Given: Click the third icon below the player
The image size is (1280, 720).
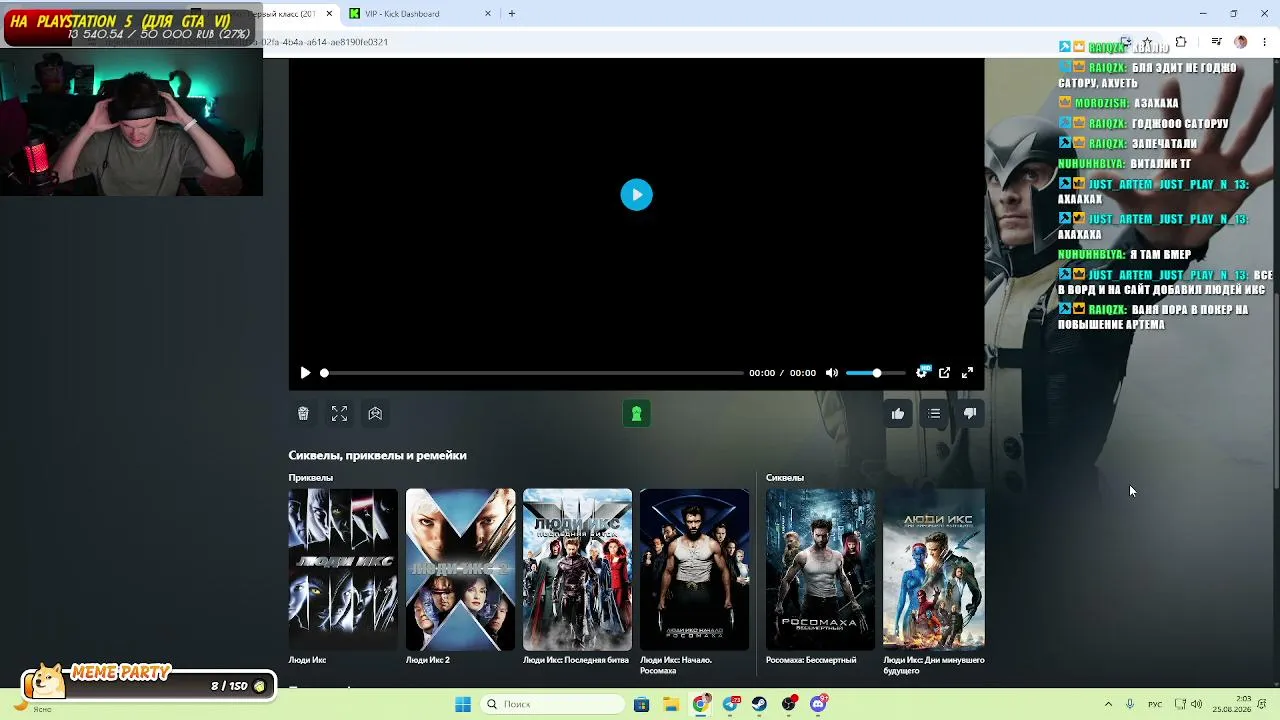Looking at the screenshot, I should coord(375,414).
